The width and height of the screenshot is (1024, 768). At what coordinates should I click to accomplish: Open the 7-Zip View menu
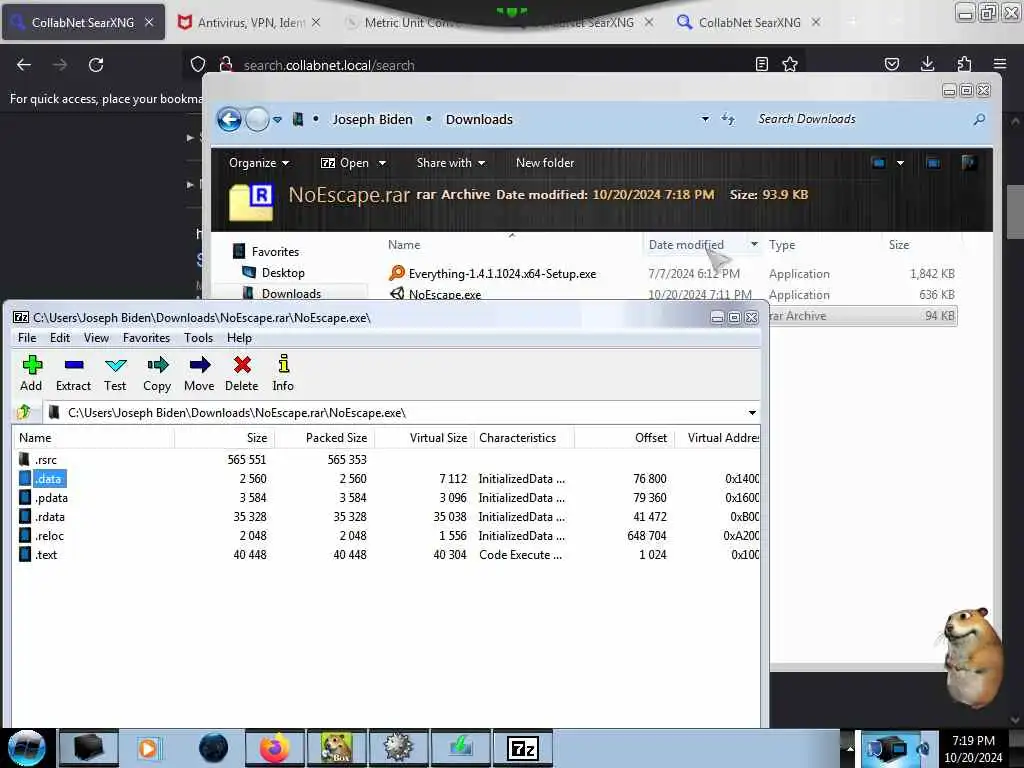[x=96, y=338]
